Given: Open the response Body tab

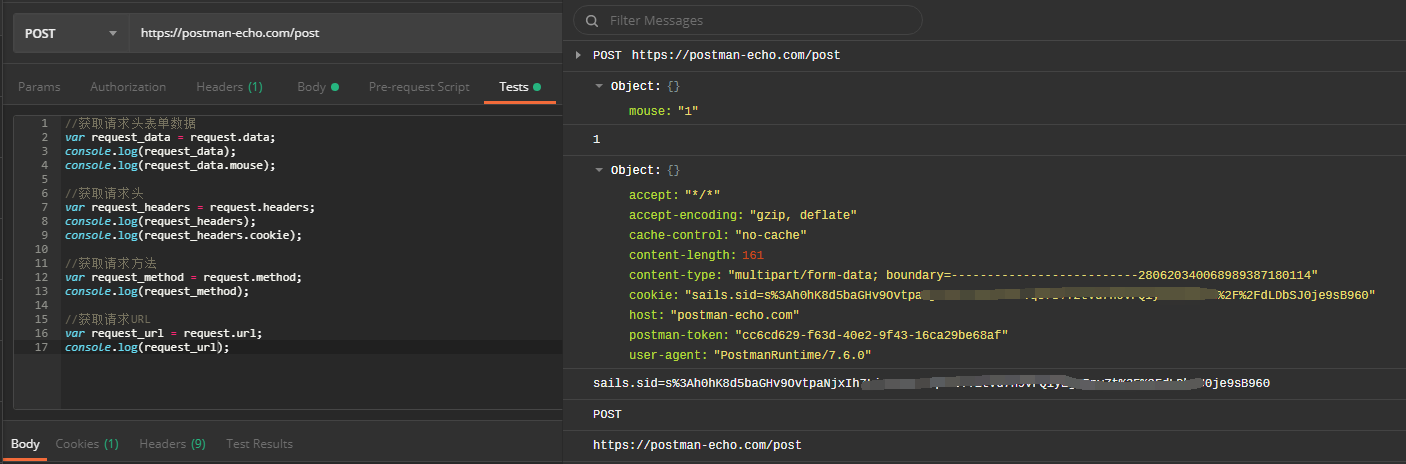Looking at the screenshot, I should 25,443.
